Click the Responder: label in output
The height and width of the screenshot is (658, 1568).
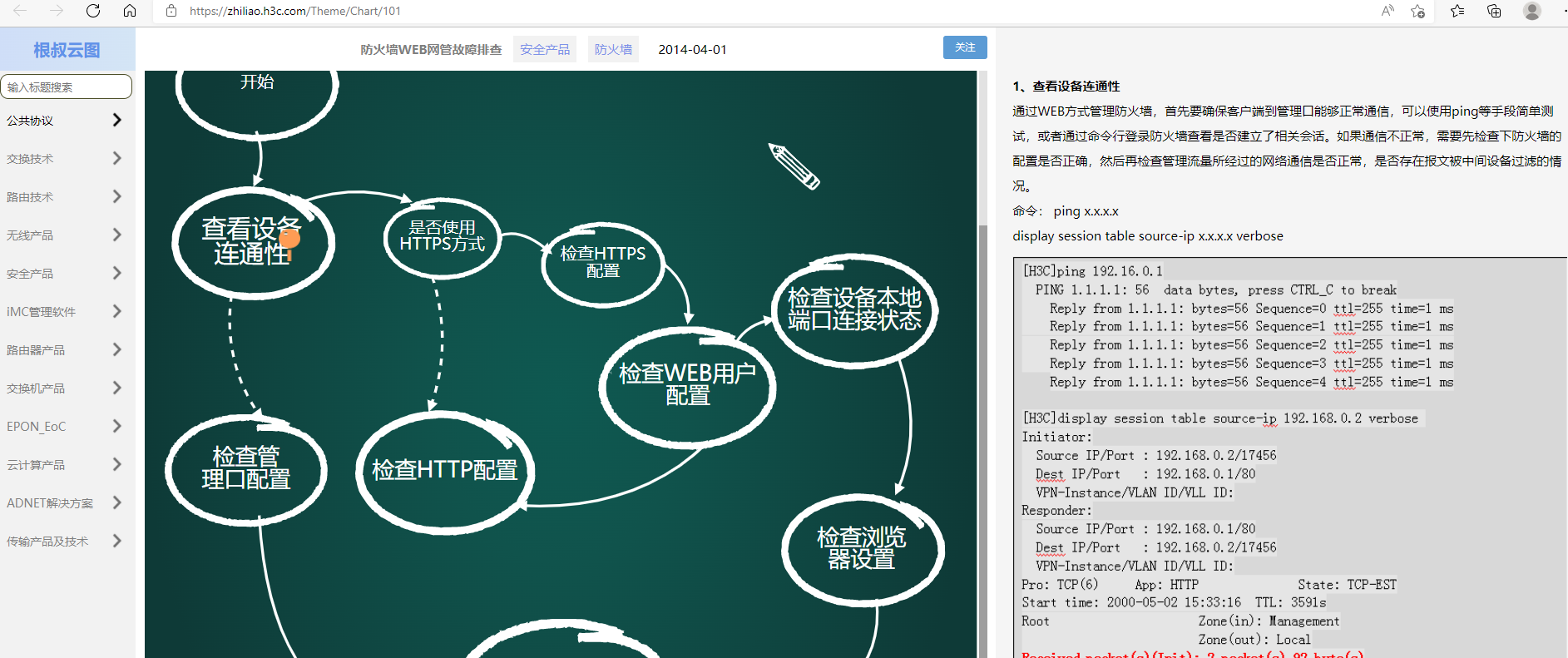point(1057,511)
